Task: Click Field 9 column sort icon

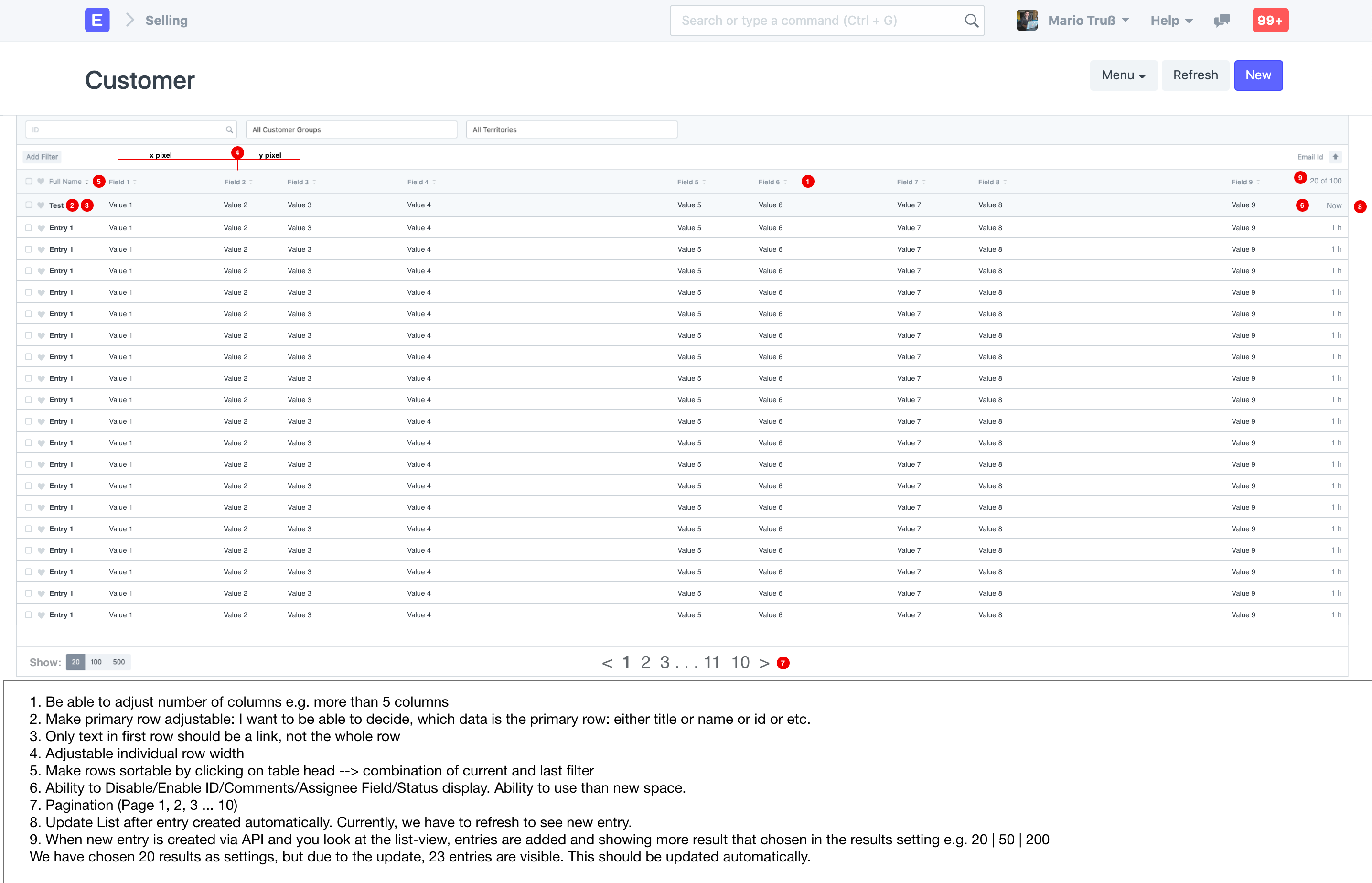Action: coord(1258,182)
